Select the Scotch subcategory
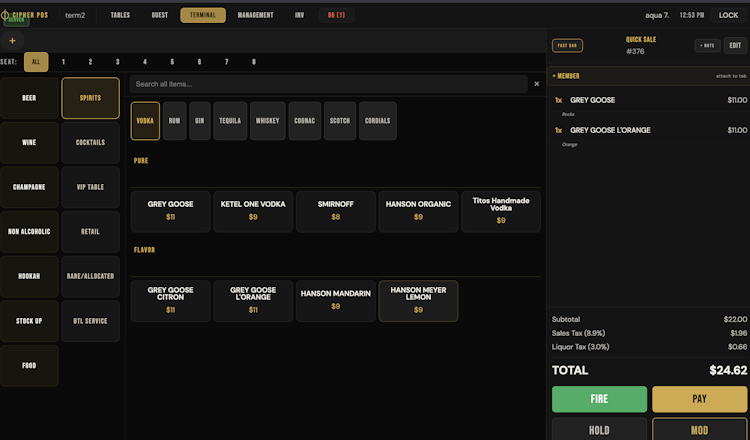 [340, 121]
